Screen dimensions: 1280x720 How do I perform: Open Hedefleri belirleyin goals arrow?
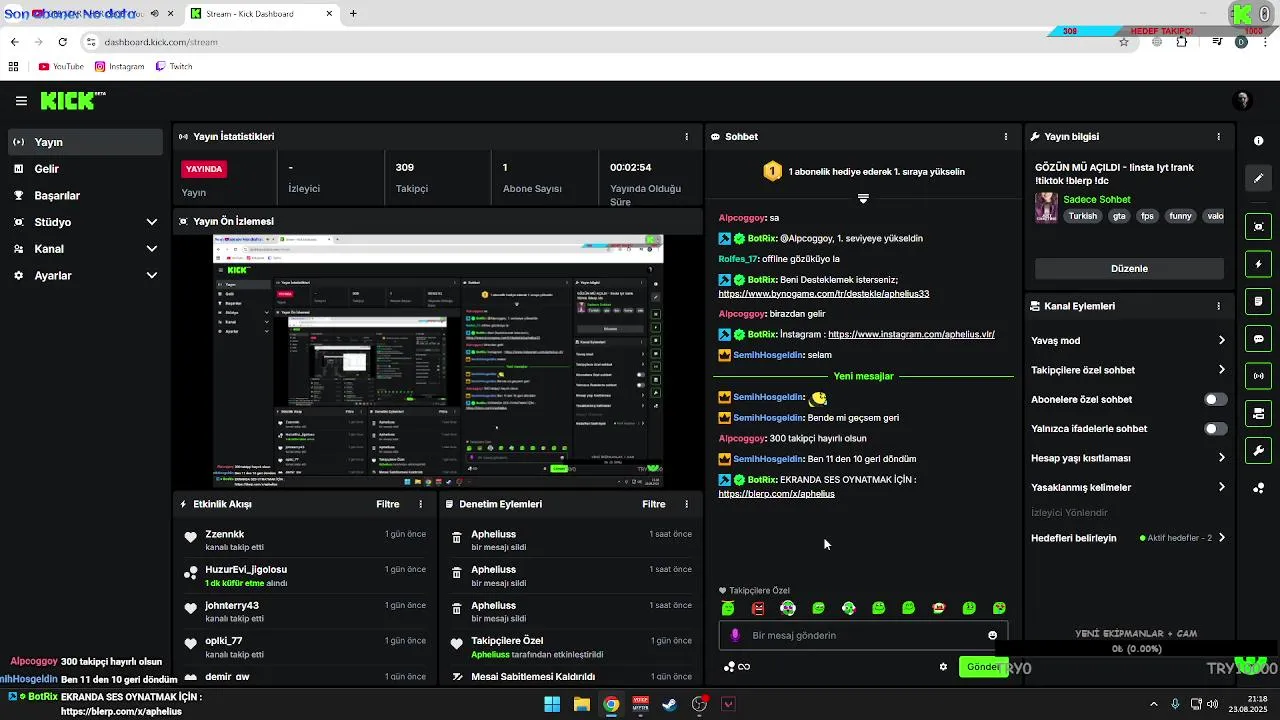(1221, 538)
